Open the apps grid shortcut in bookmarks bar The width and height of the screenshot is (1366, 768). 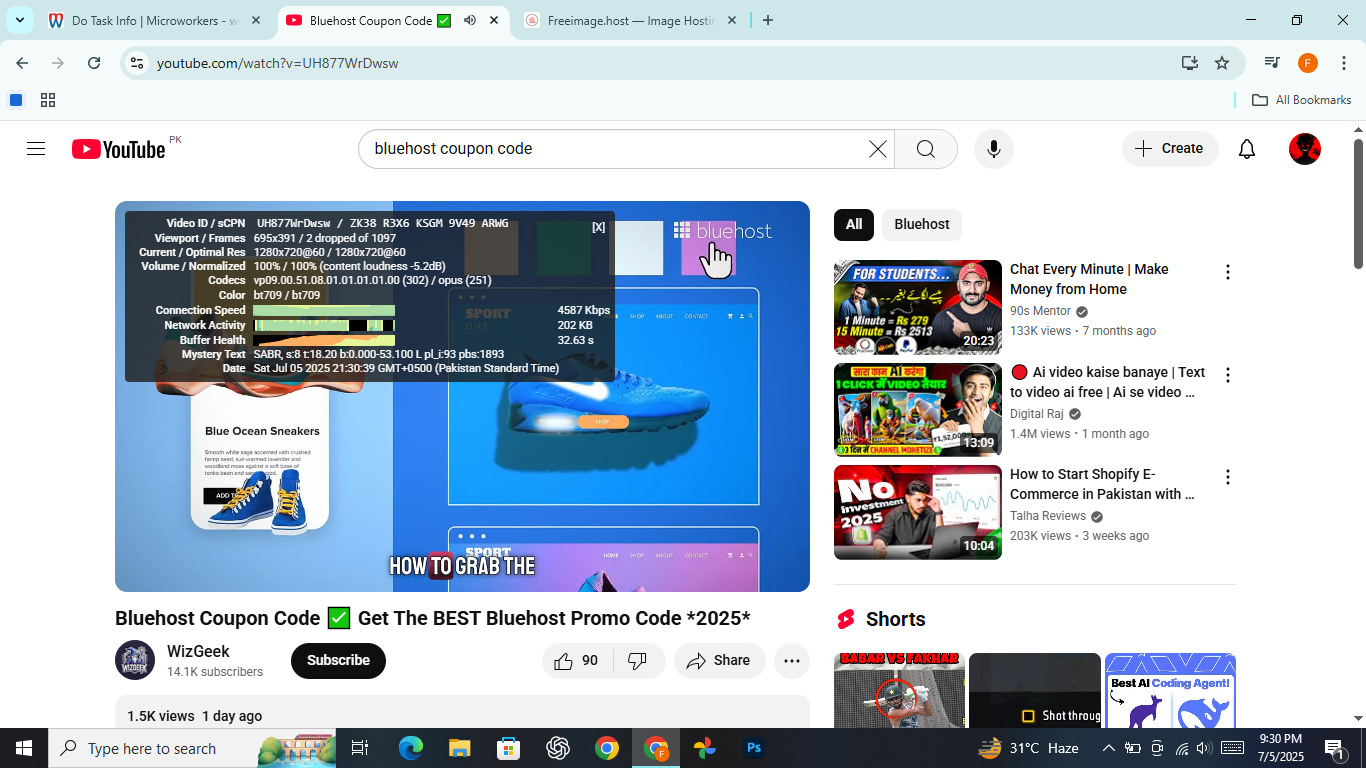pyautogui.click(x=47, y=100)
